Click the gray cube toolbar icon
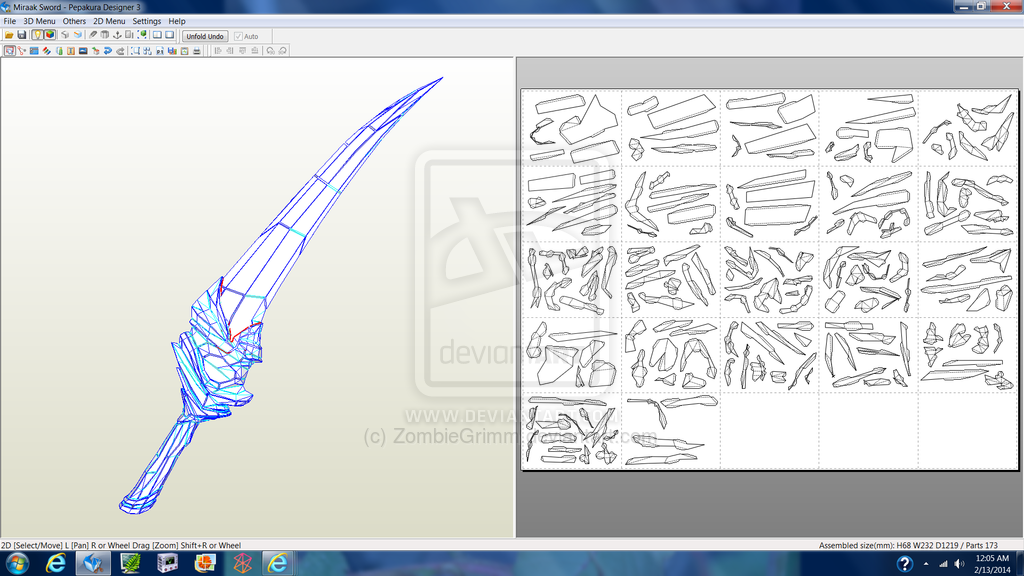 coord(65,35)
